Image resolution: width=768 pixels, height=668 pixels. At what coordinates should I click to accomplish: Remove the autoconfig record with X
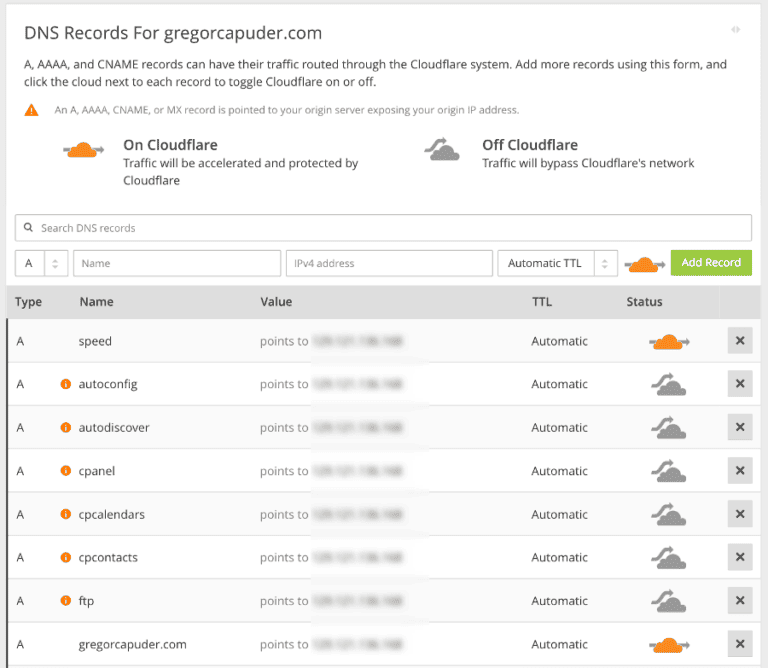[x=739, y=384]
